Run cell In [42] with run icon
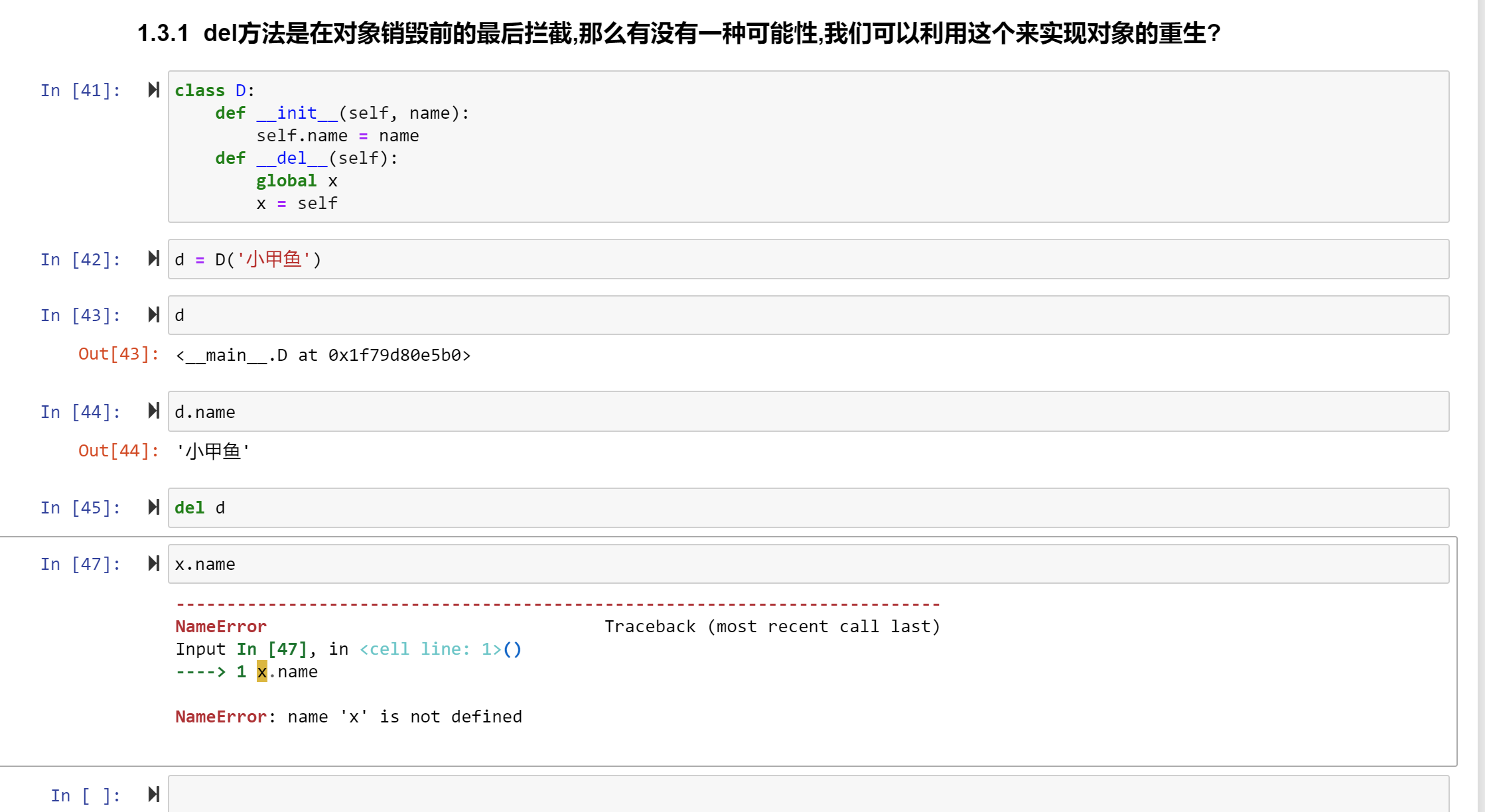The image size is (1485, 812). (154, 258)
